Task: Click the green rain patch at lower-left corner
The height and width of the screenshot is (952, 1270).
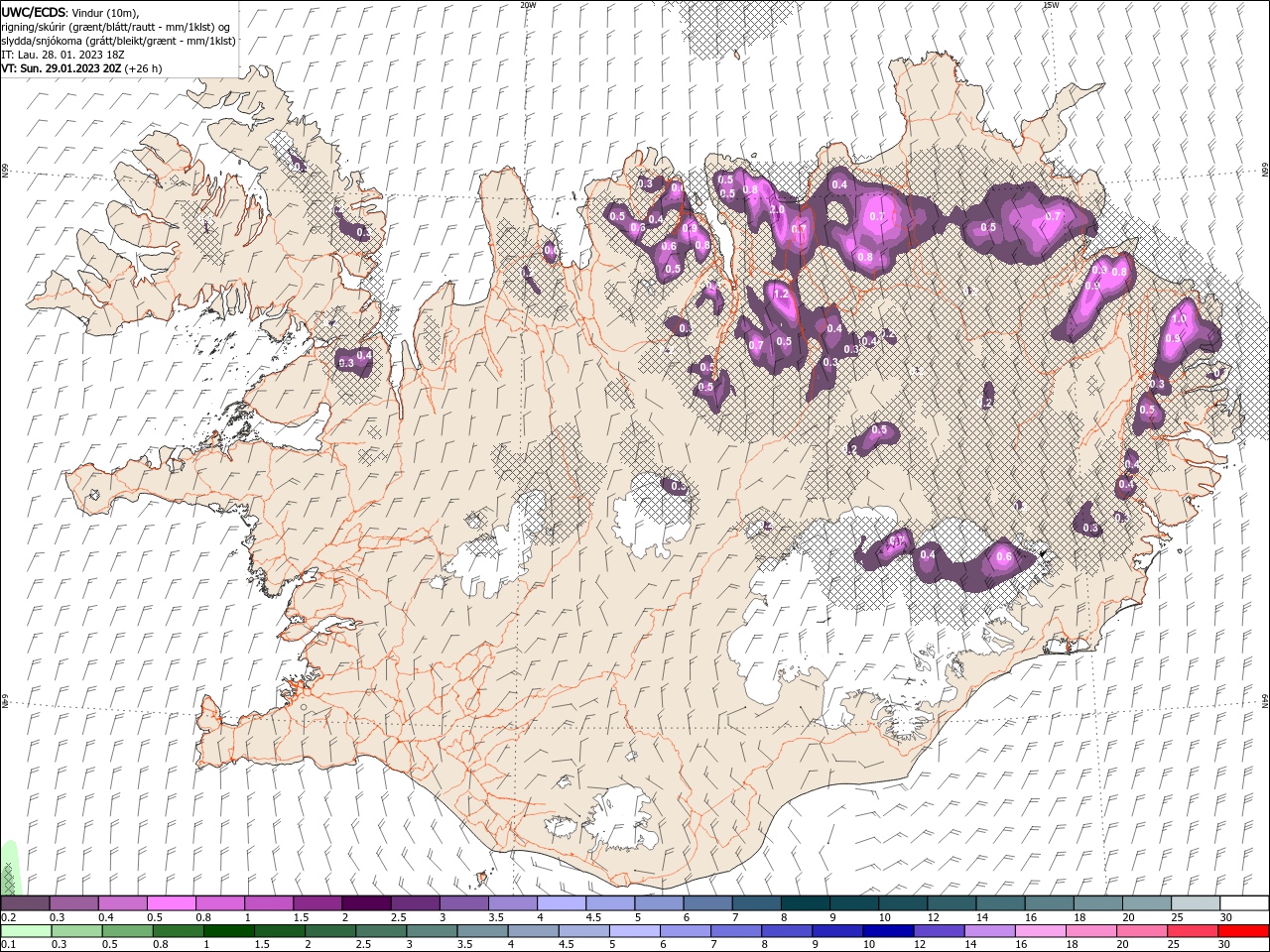Action: tap(9, 868)
